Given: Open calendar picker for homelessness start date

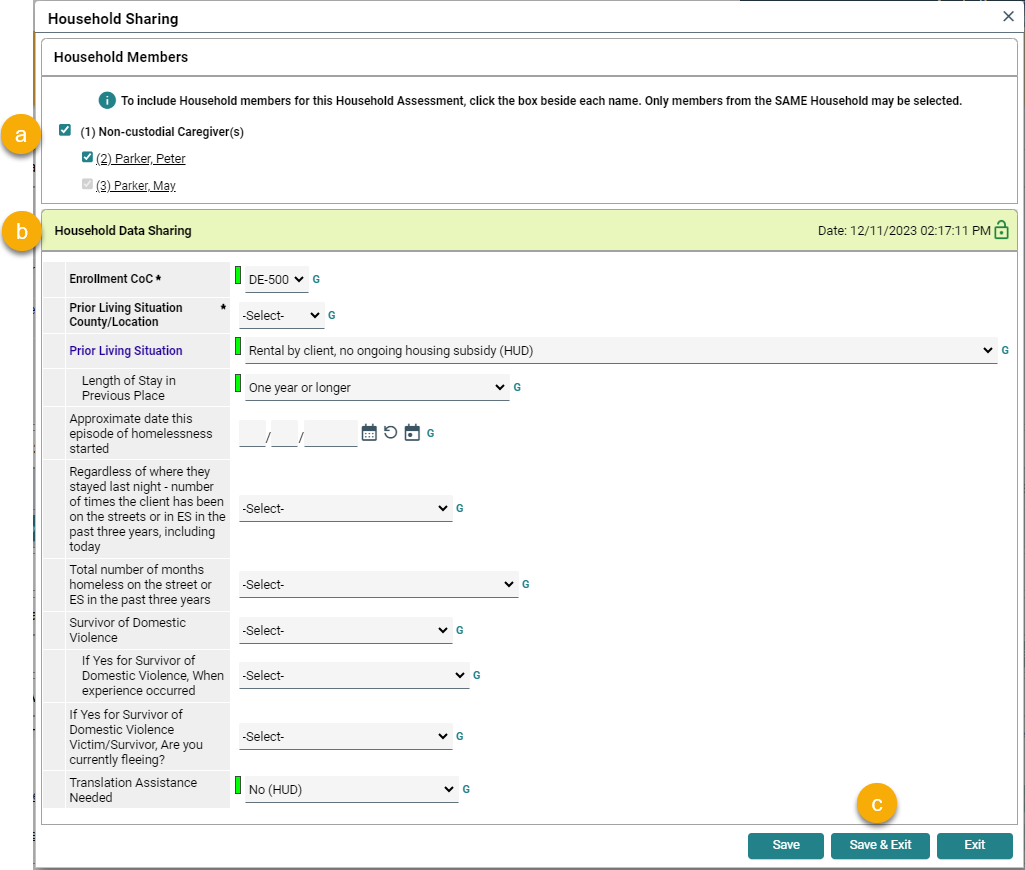Looking at the screenshot, I should click(x=369, y=433).
